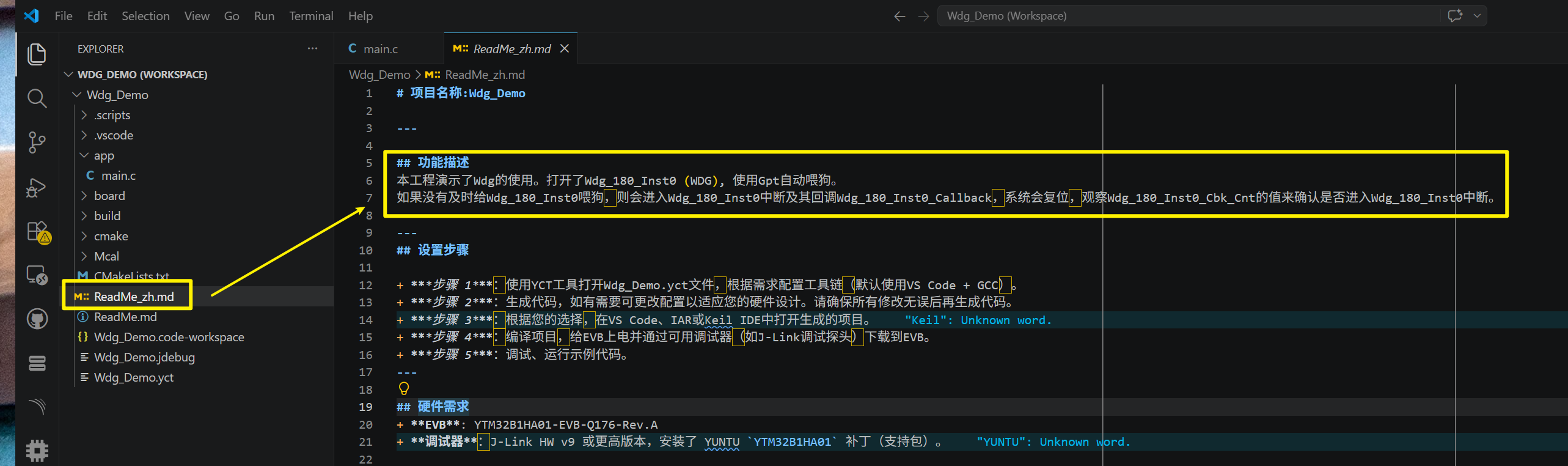Click ReadMe_zh.md in the breadcrumb
Image resolution: width=1568 pixels, height=466 pixels.
(x=485, y=75)
